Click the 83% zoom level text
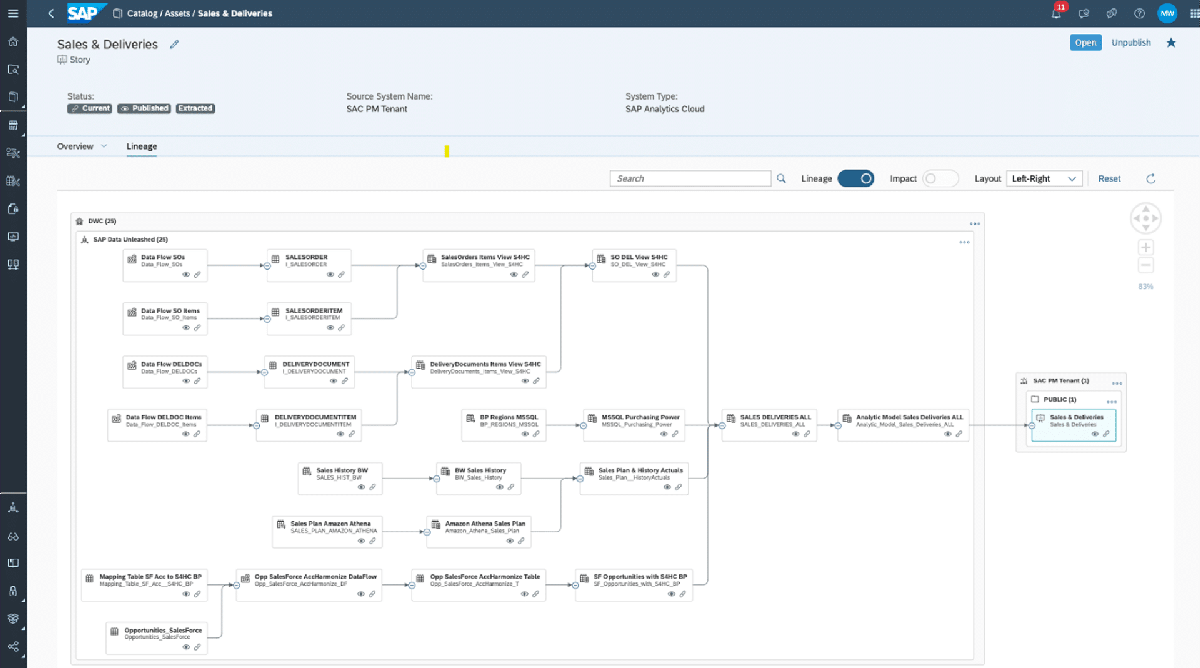 tap(1146, 287)
